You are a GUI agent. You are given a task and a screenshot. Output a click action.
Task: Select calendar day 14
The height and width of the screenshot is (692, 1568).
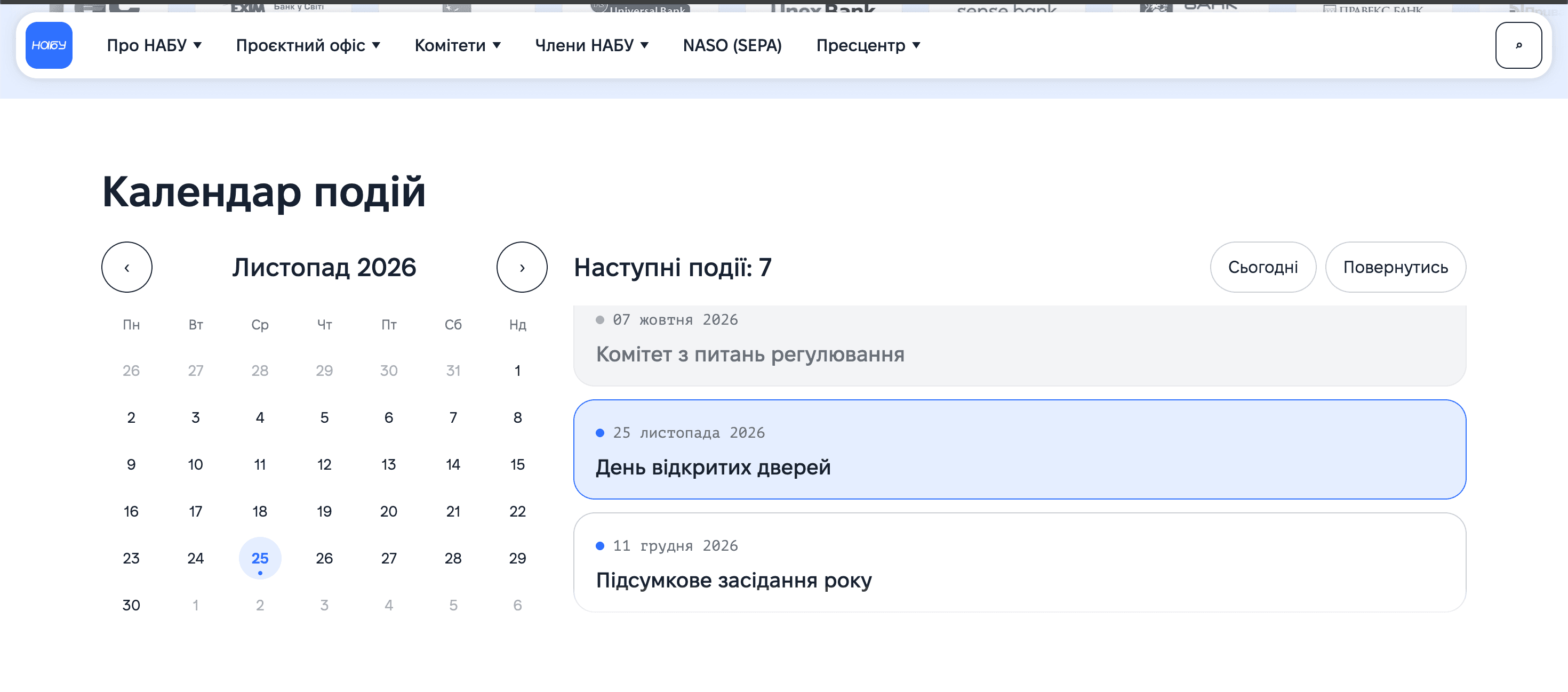[453, 464]
